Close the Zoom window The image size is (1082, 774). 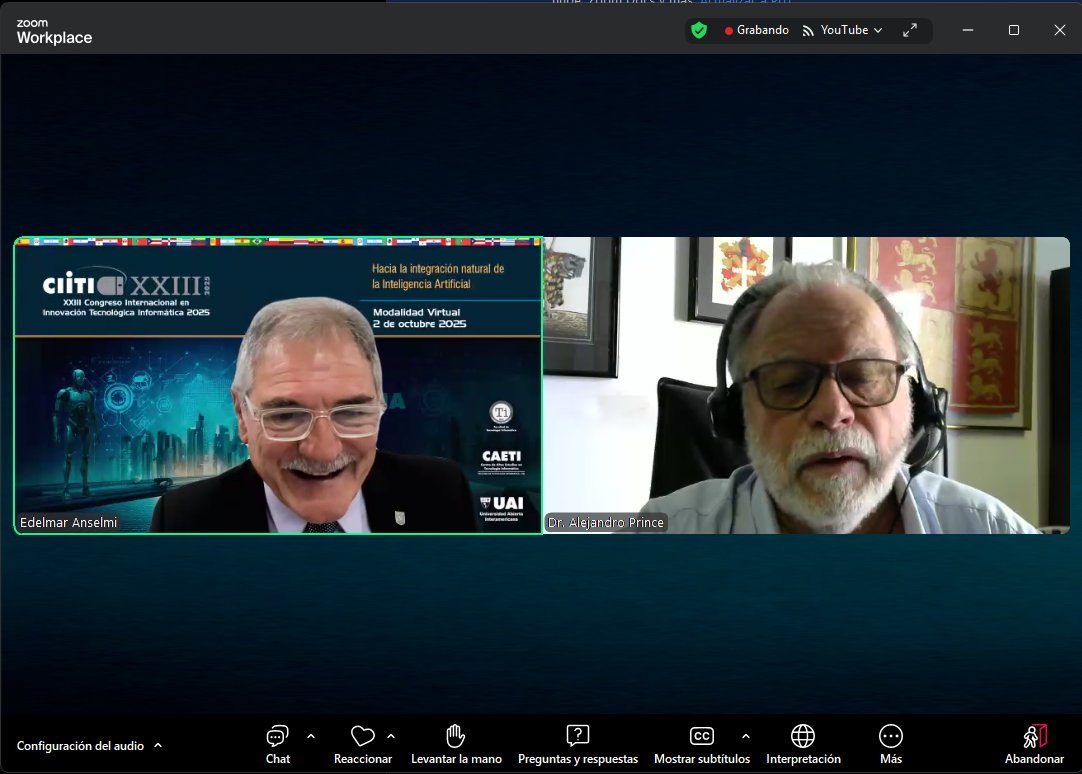[1060, 30]
